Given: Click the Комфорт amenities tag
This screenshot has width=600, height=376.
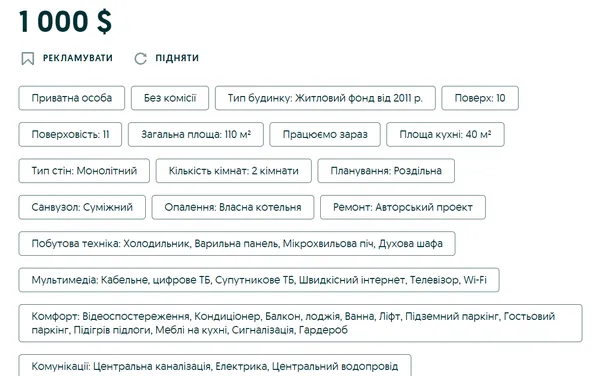Looking at the screenshot, I should click(300, 323).
